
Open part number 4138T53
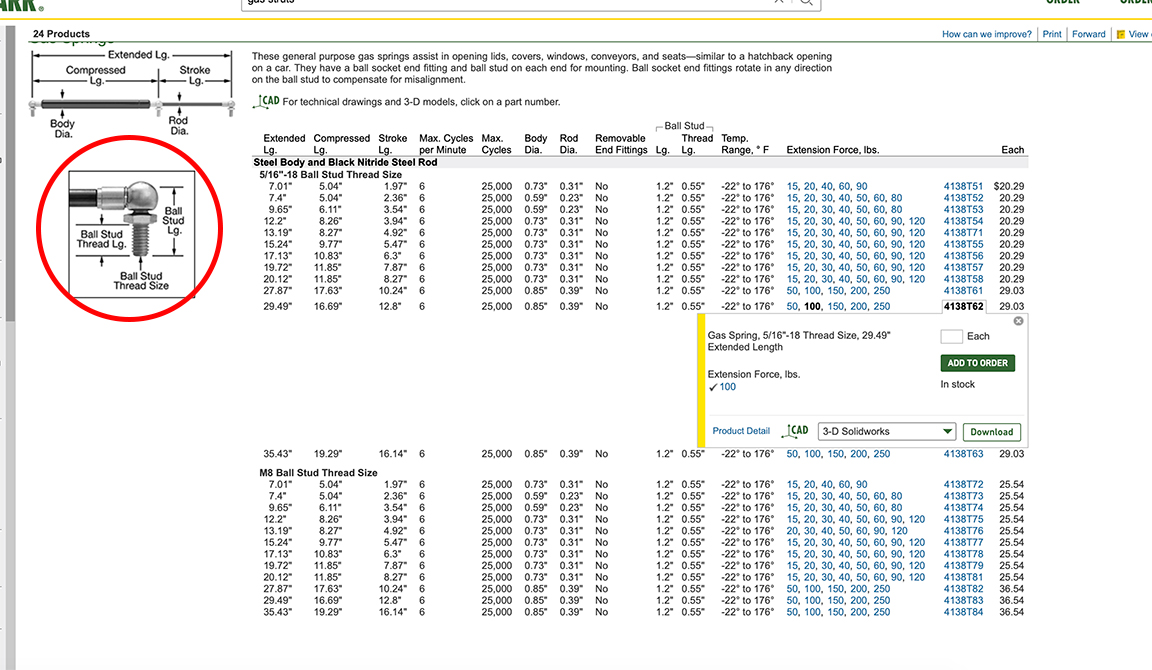click(962, 209)
